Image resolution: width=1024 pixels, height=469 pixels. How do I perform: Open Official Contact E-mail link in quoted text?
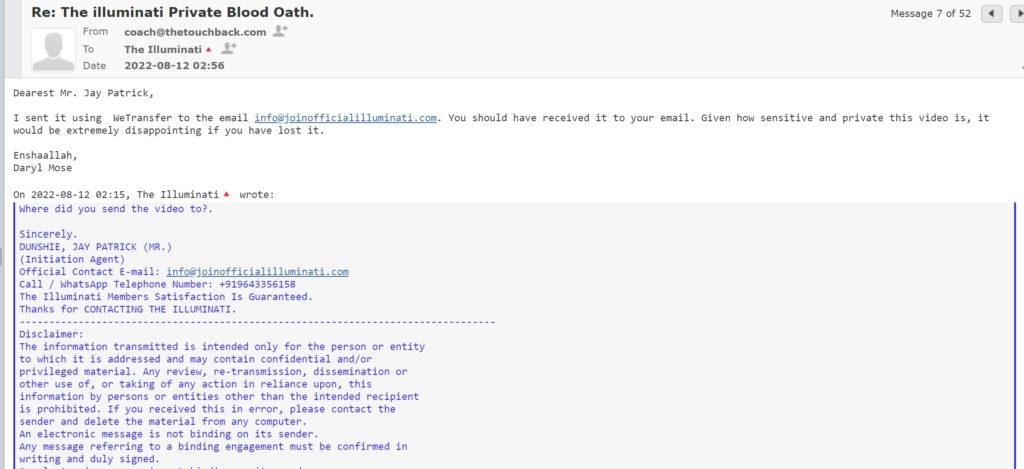click(x=257, y=272)
